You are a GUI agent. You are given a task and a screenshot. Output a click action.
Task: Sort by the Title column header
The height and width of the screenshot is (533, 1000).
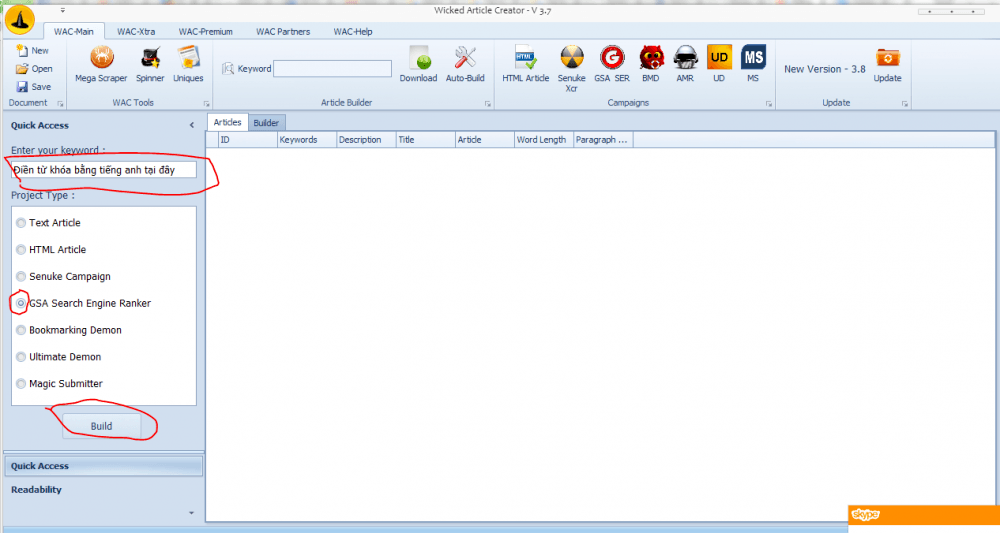click(x=425, y=140)
